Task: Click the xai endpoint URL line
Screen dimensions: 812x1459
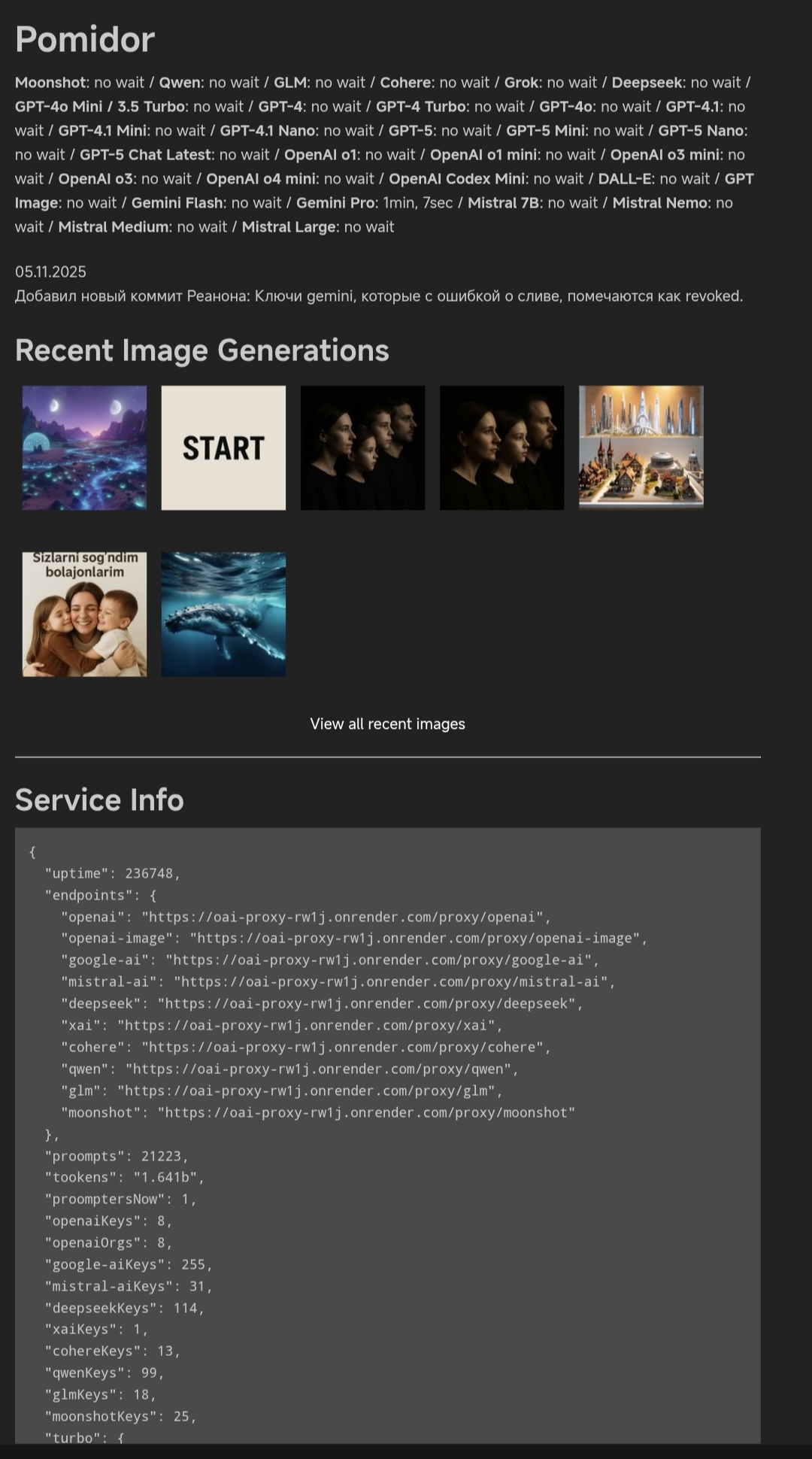Action: tap(282, 1025)
